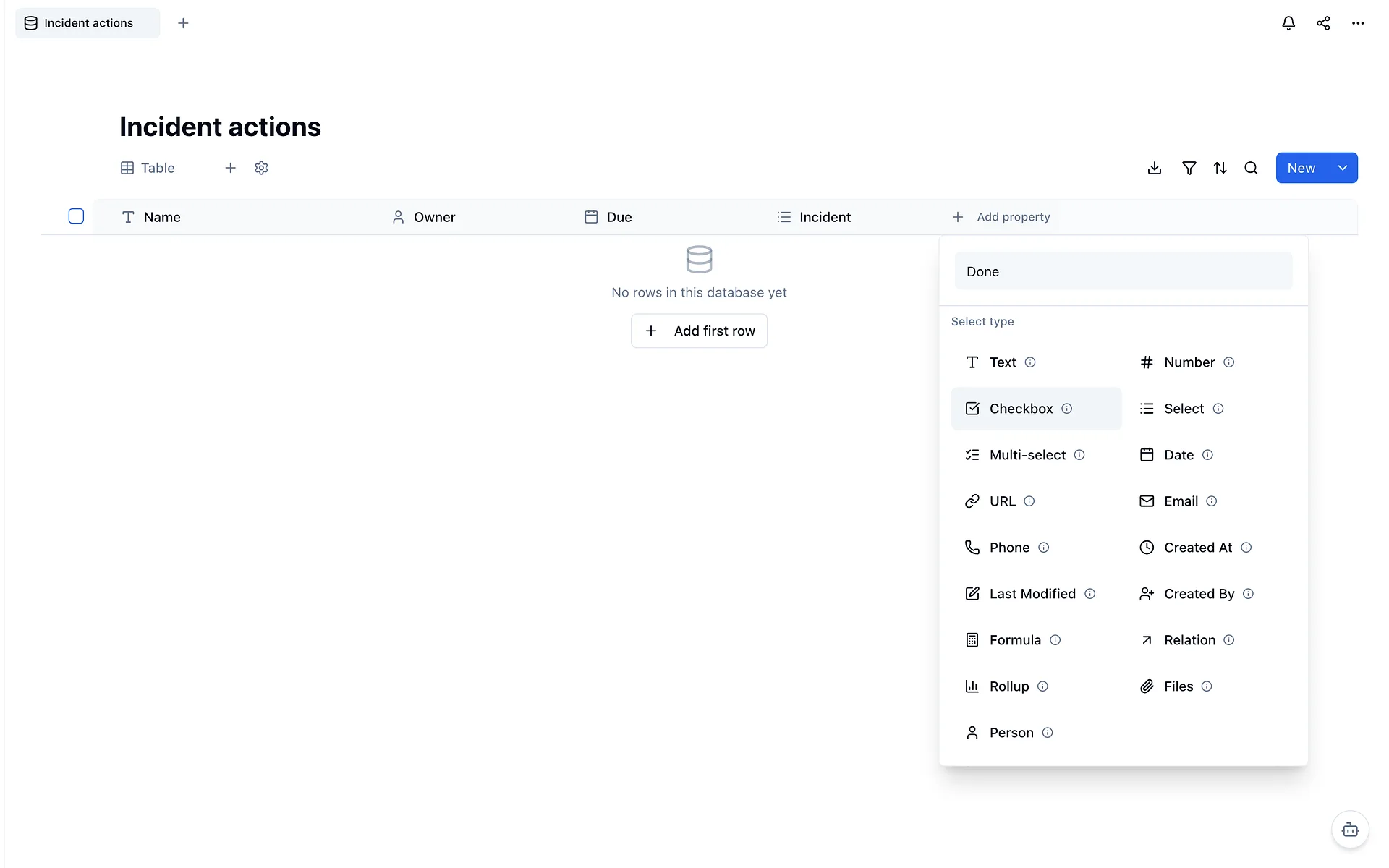
Task: Click the blue New button
Action: (1301, 168)
